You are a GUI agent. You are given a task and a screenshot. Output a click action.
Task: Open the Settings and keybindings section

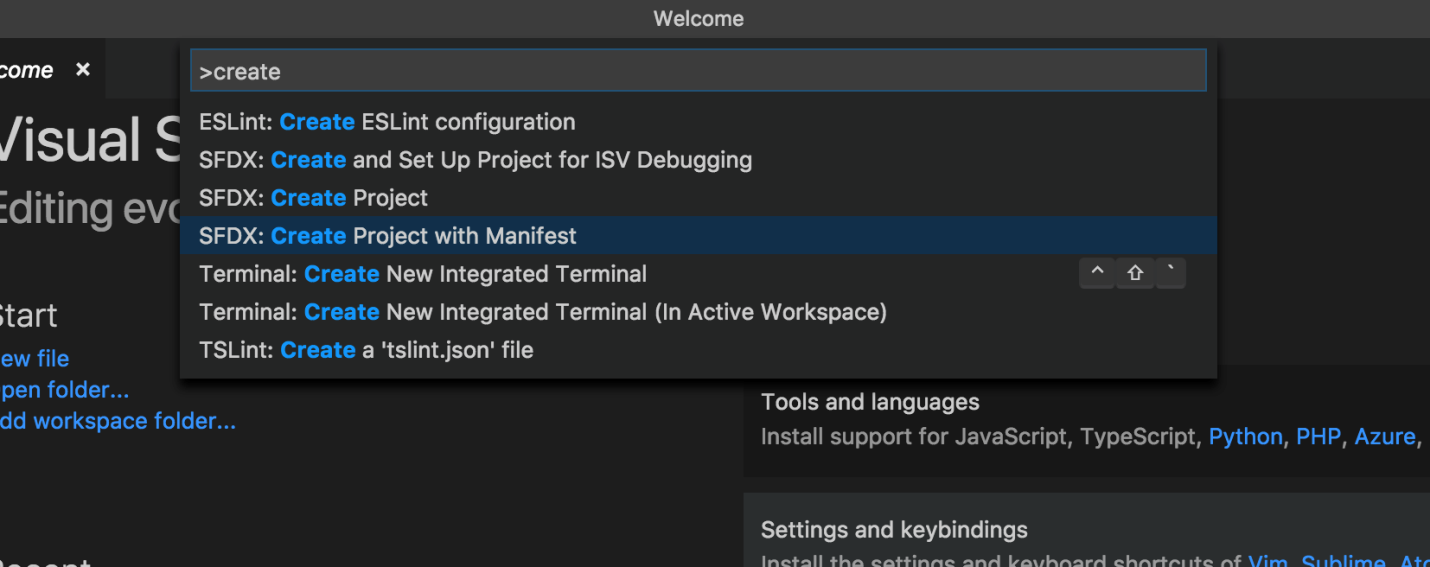tap(894, 530)
